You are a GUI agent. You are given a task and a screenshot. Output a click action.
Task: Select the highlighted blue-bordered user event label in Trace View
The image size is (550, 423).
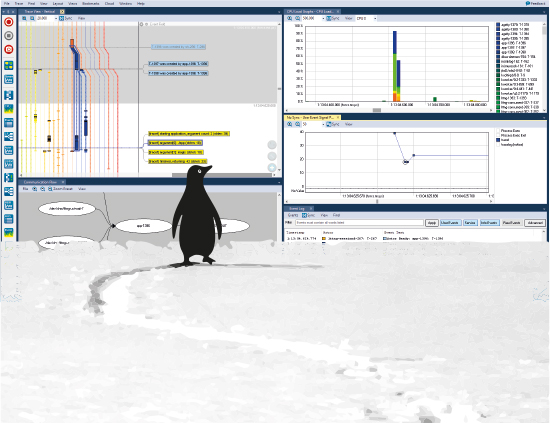(175, 143)
